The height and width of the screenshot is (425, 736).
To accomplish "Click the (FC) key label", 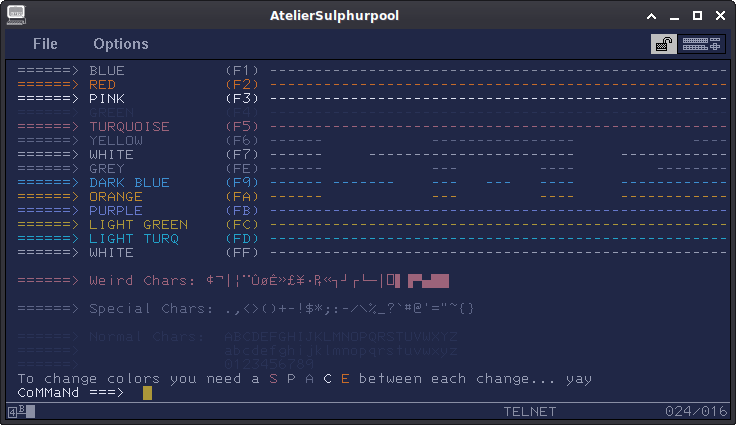I will pyautogui.click(x=242, y=224).
